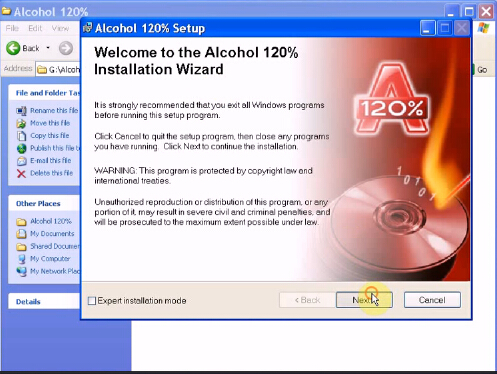Click the red X Delete this file icon
Viewport: 497px width, 374px height.
coord(21,173)
